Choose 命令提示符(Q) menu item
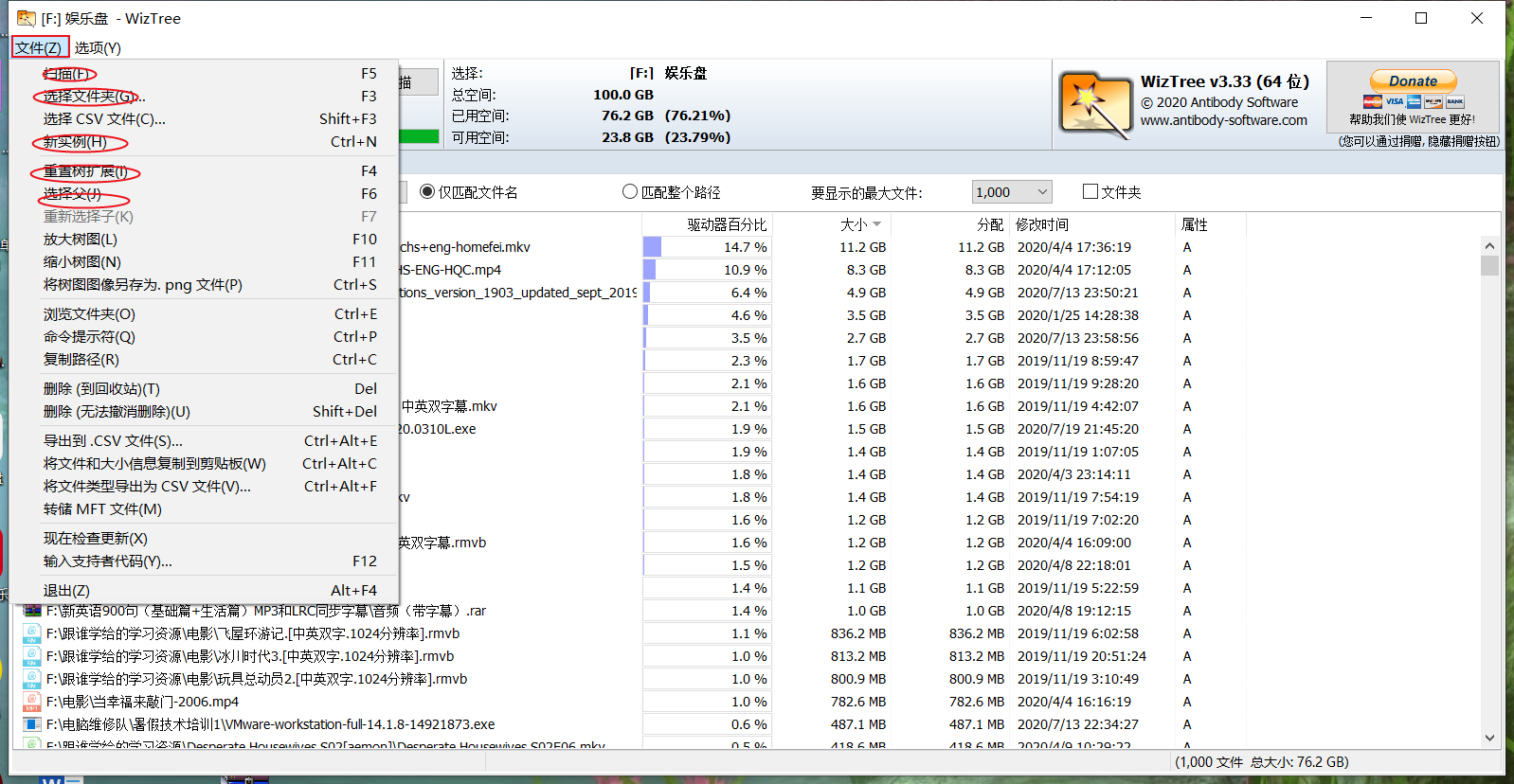This screenshot has height=784, width=1514. pyautogui.click(x=204, y=337)
